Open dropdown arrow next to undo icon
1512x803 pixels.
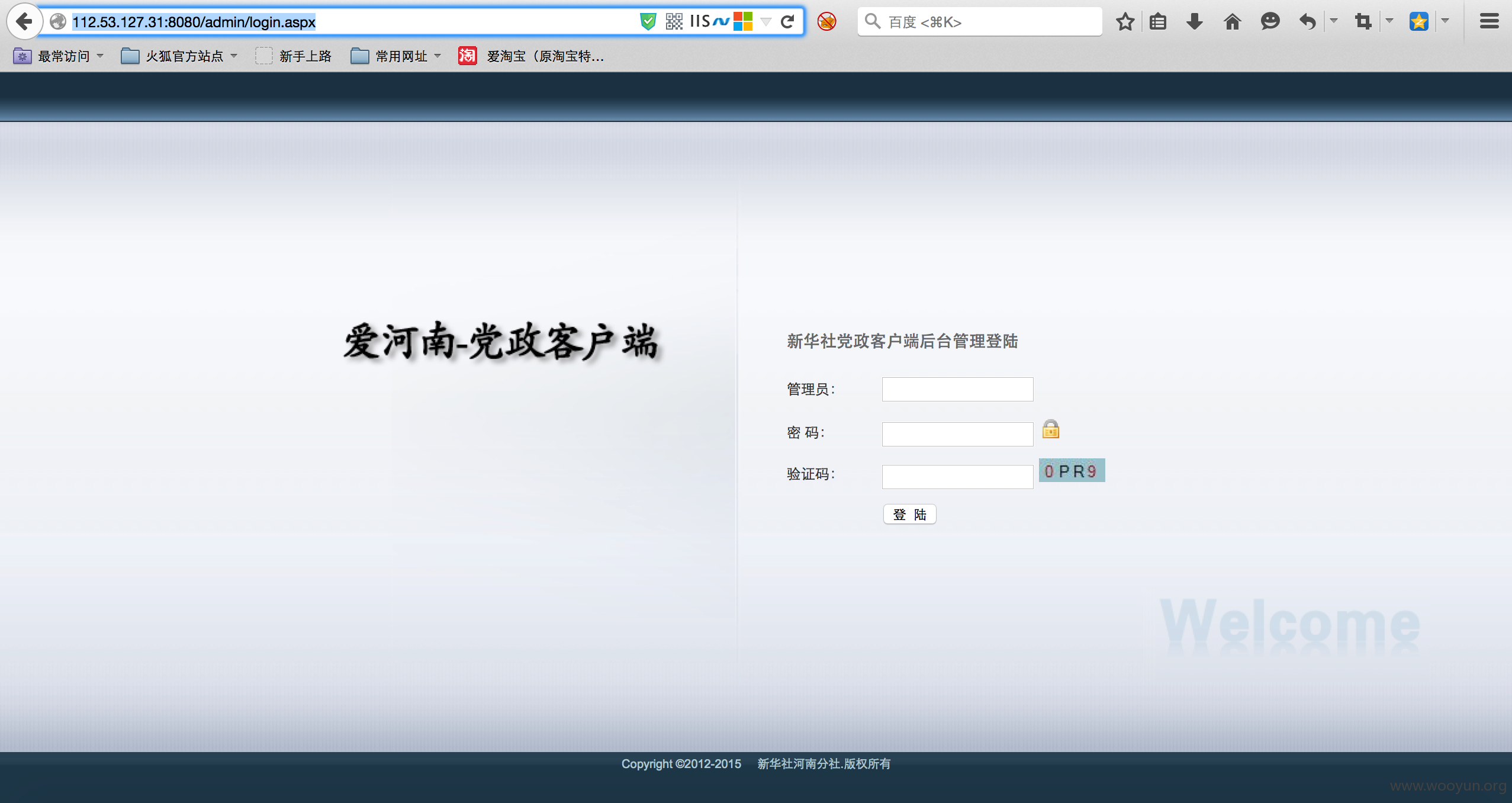click(1334, 21)
